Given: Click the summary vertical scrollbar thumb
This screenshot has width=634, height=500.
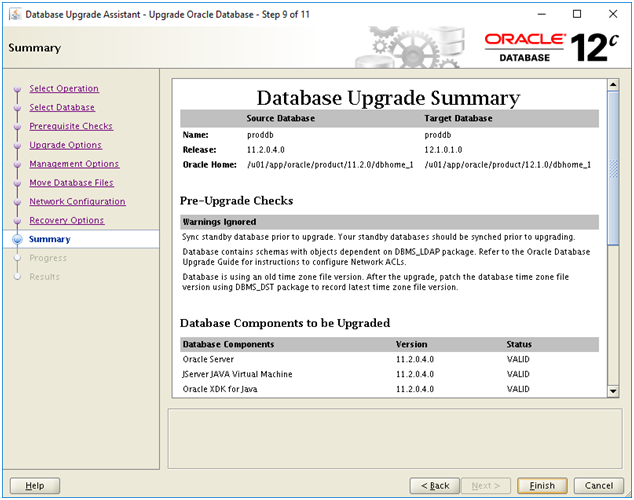Looking at the screenshot, I should (x=613, y=168).
